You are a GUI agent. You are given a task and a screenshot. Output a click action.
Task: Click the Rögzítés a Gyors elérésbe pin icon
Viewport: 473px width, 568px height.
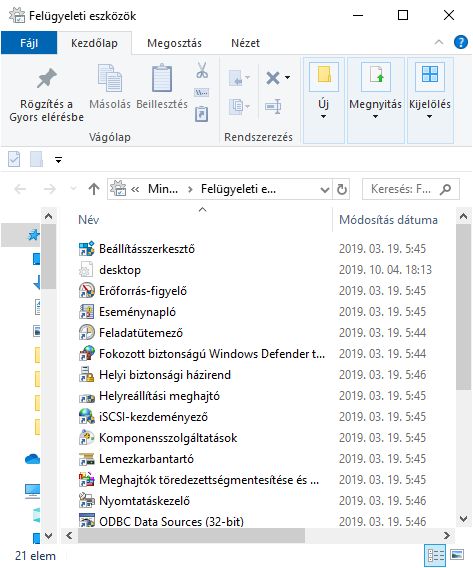tap(46, 79)
